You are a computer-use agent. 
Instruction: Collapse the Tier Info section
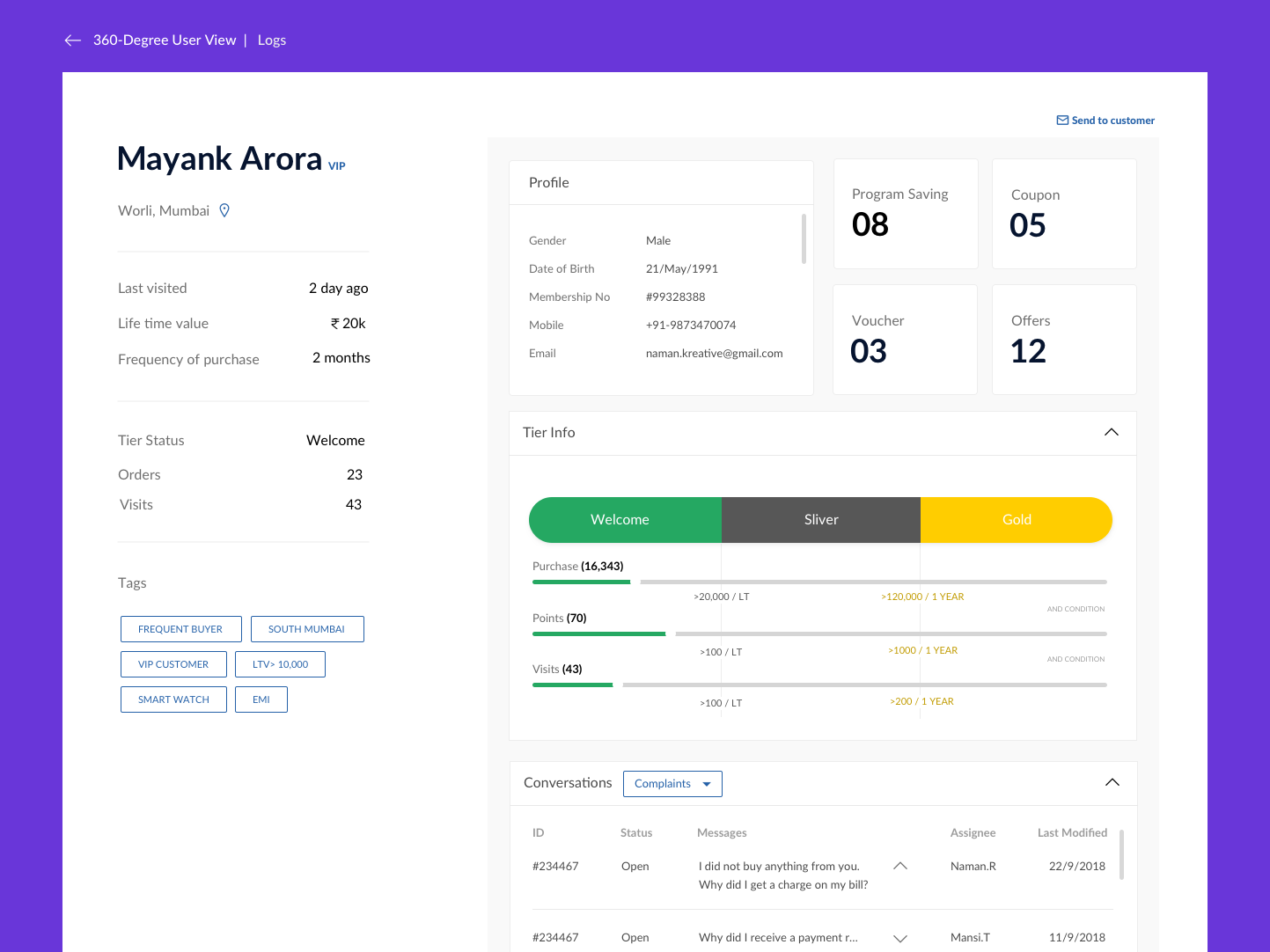click(1111, 432)
